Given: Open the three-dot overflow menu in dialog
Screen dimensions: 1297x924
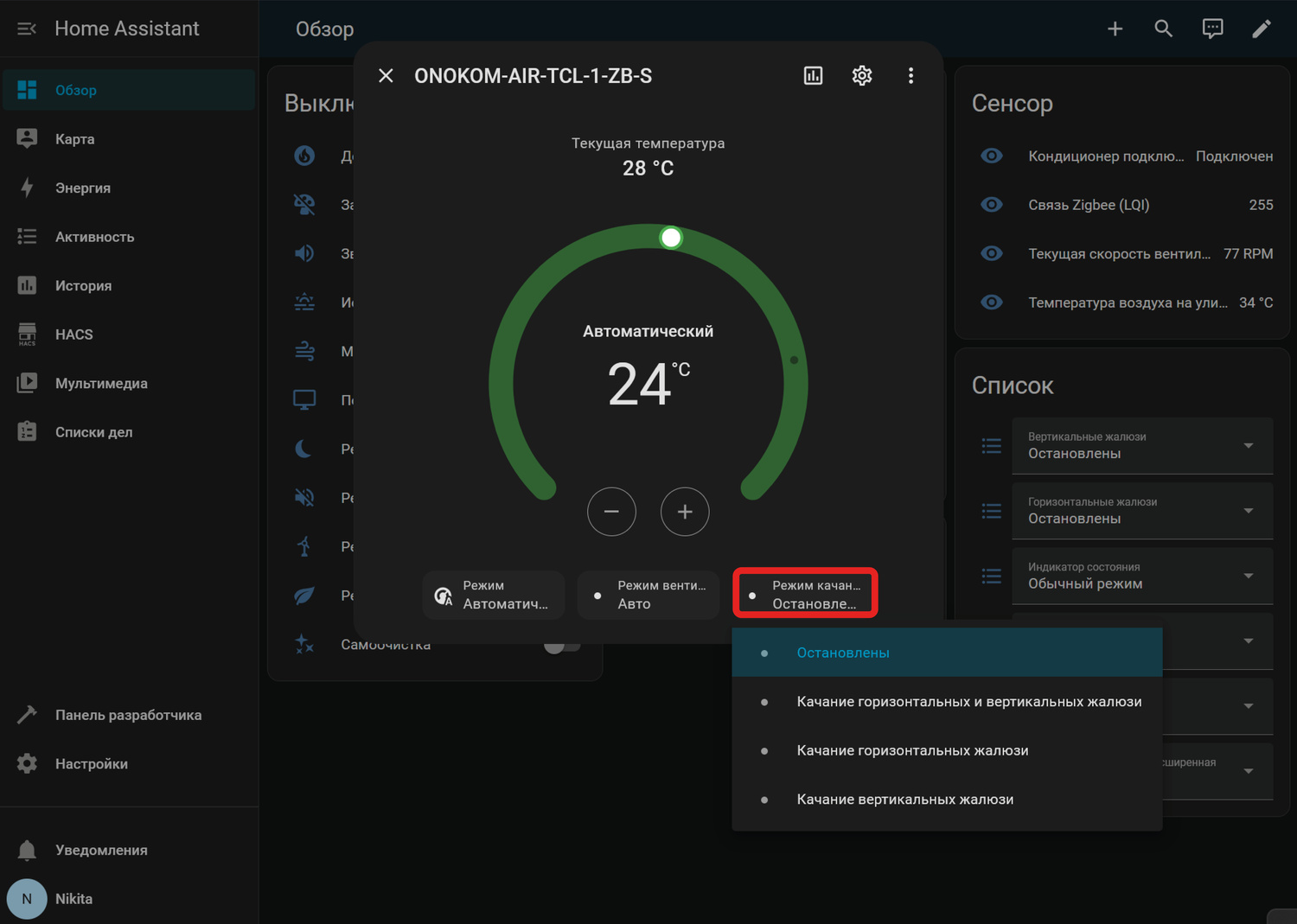Looking at the screenshot, I should point(910,76).
